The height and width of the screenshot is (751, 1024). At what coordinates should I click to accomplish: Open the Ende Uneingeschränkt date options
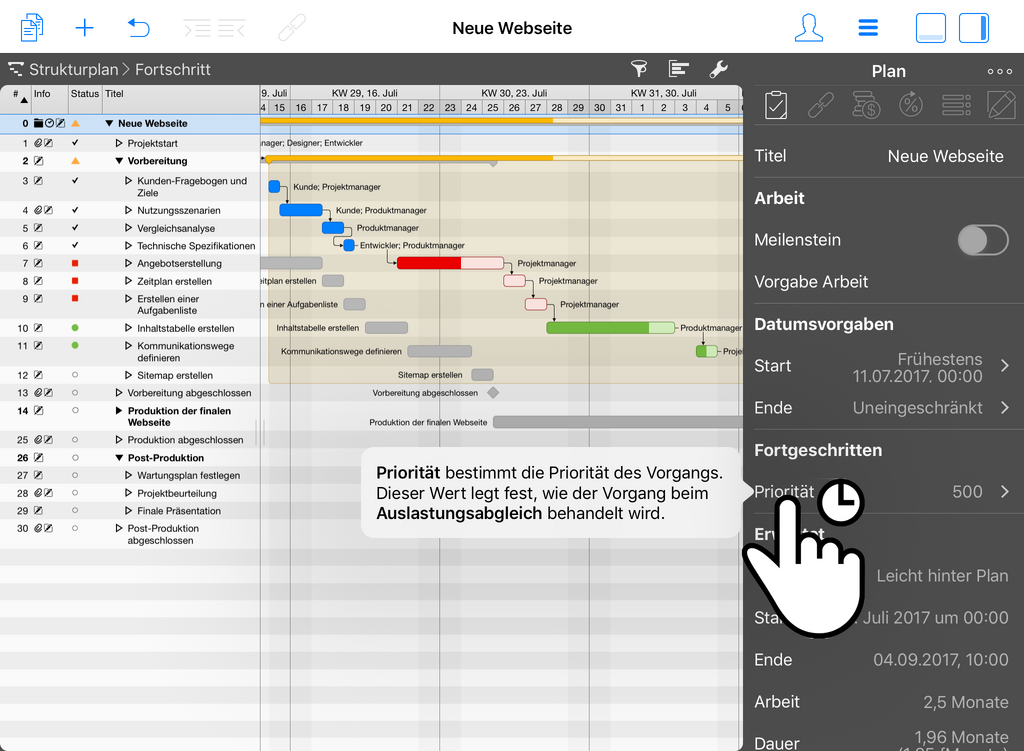click(x=1004, y=408)
